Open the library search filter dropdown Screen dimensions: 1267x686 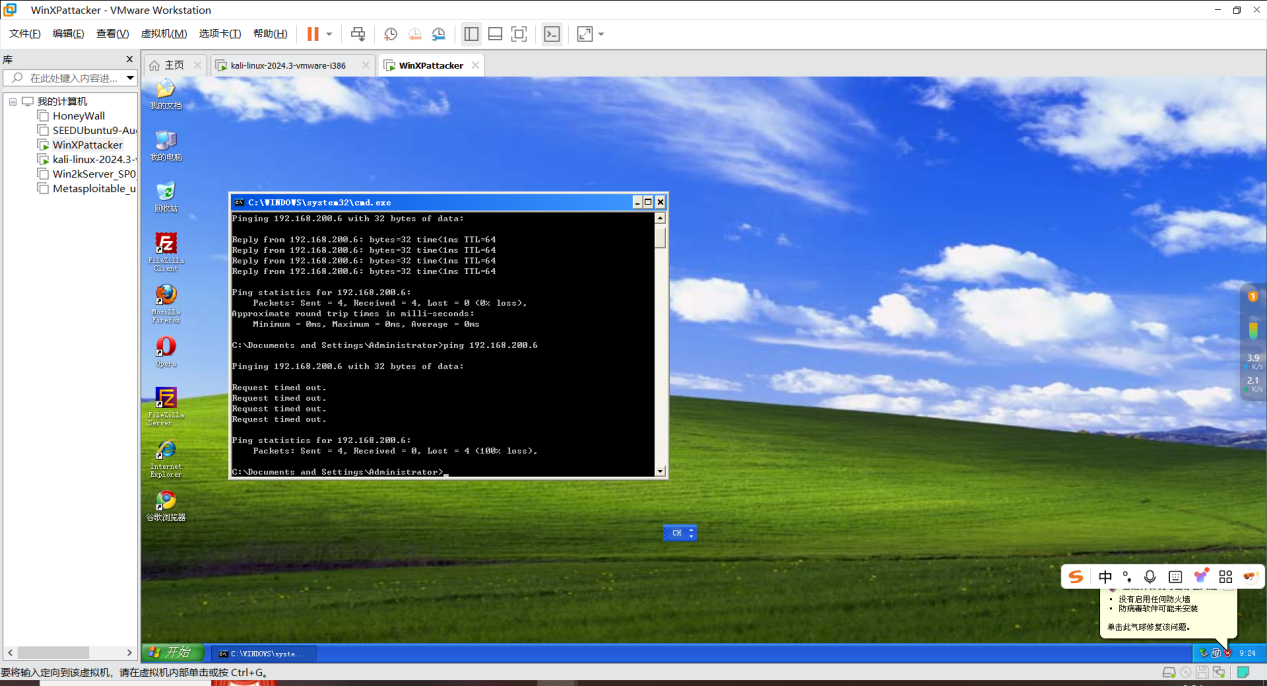[130, 78]
